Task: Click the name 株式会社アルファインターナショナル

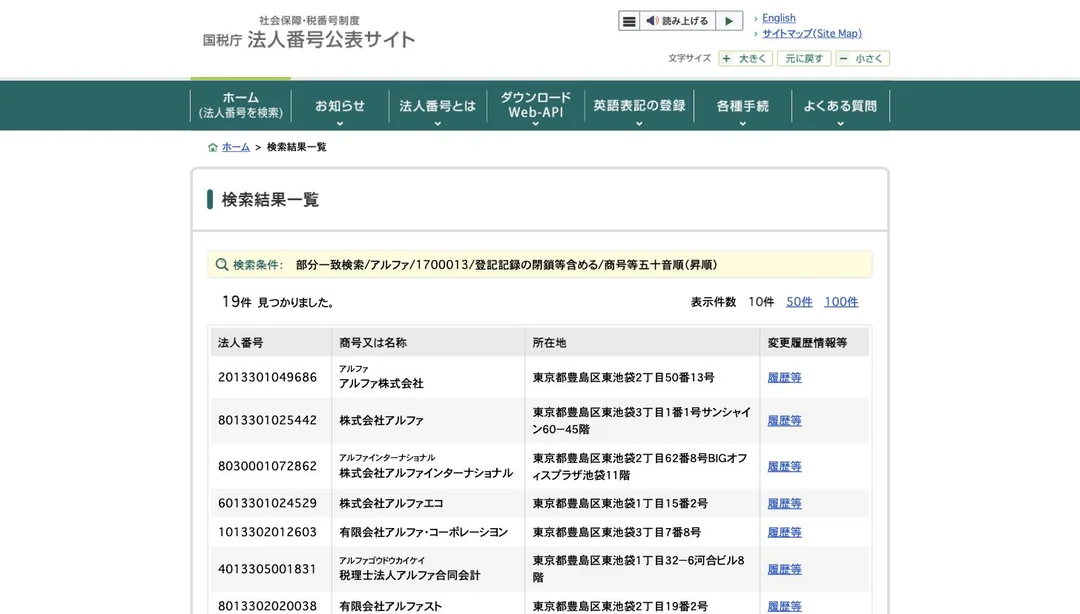Action: [426, 473]
